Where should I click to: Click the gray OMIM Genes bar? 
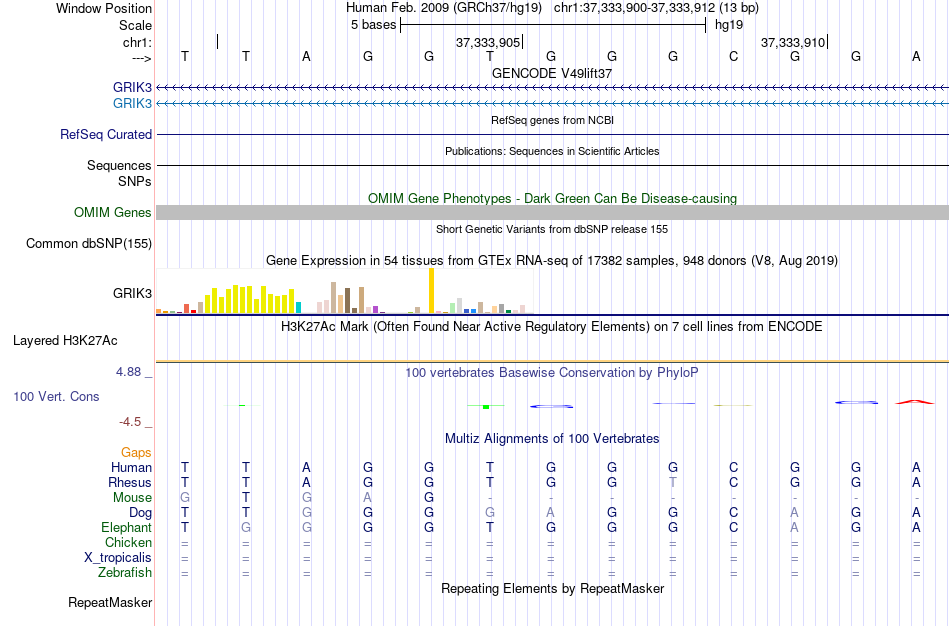[x=552, y=212]
